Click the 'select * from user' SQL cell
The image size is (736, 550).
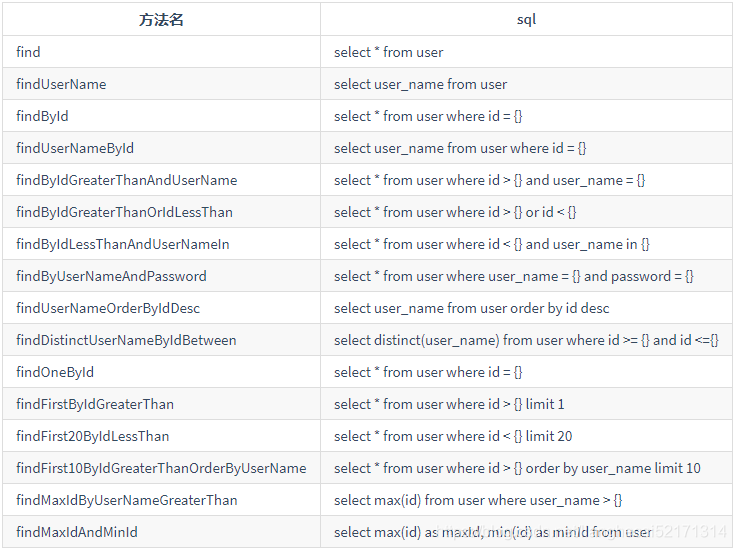[389, 52]
